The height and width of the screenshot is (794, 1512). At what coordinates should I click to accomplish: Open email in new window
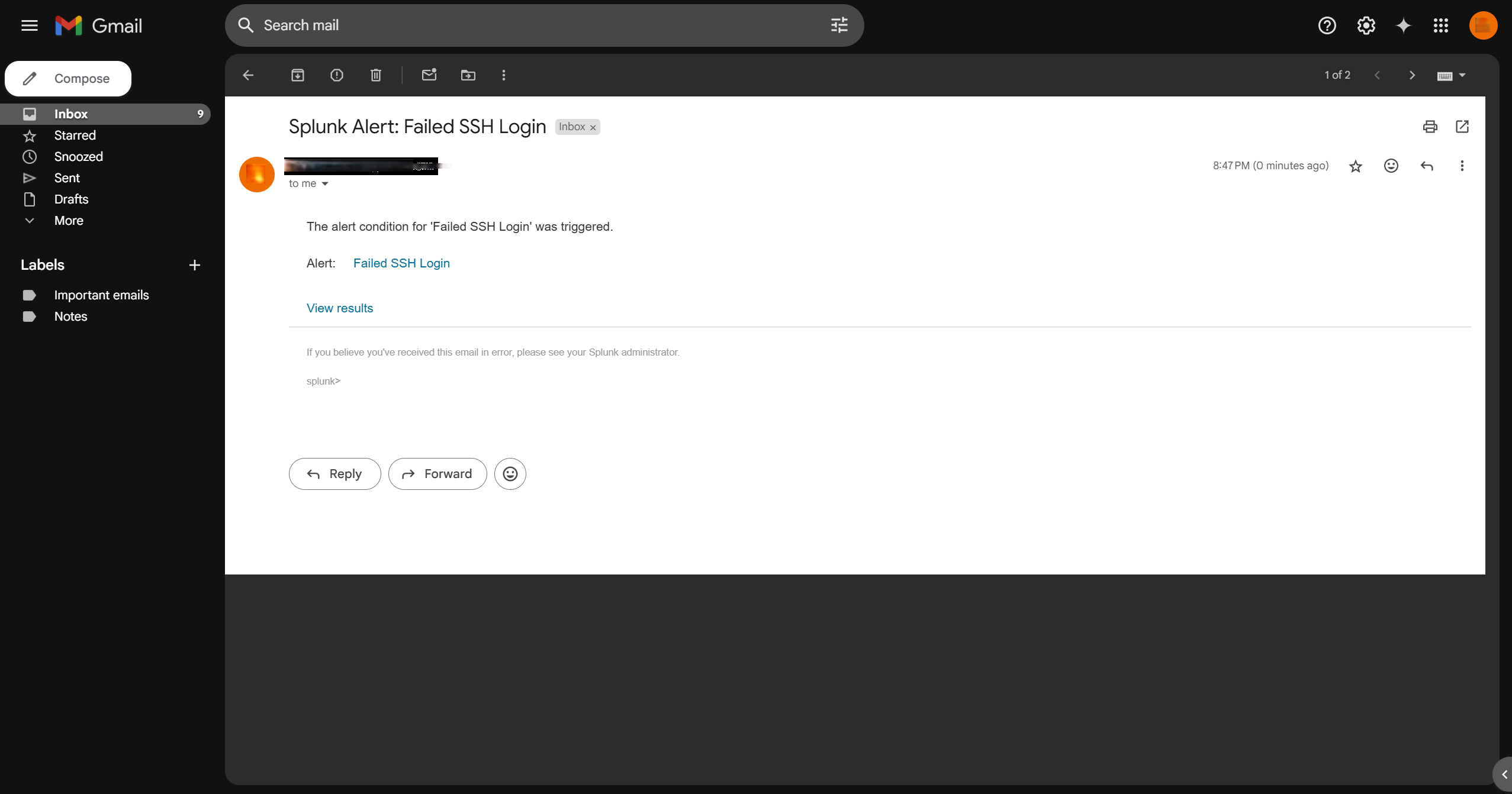pyautogui.click(x=1462, y=127)
